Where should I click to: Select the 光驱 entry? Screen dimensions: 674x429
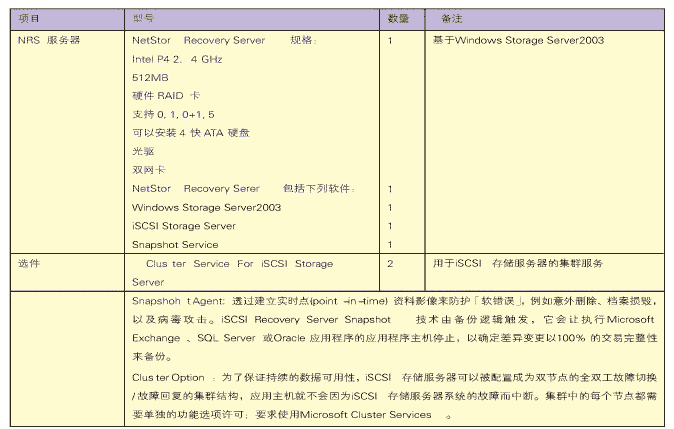tap(143, 151)
